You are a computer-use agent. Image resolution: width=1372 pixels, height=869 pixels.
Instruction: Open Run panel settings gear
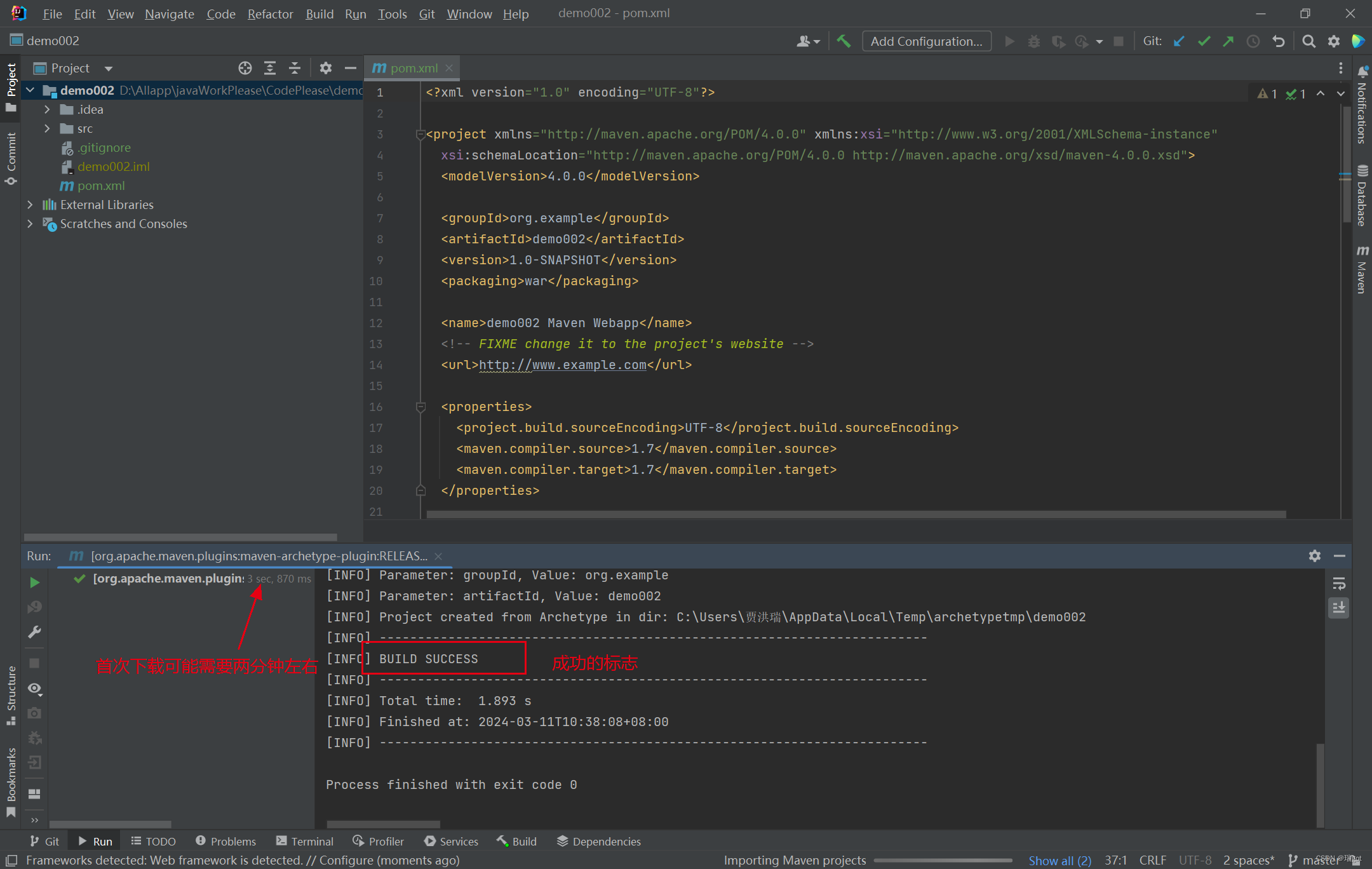(1315, 556)
